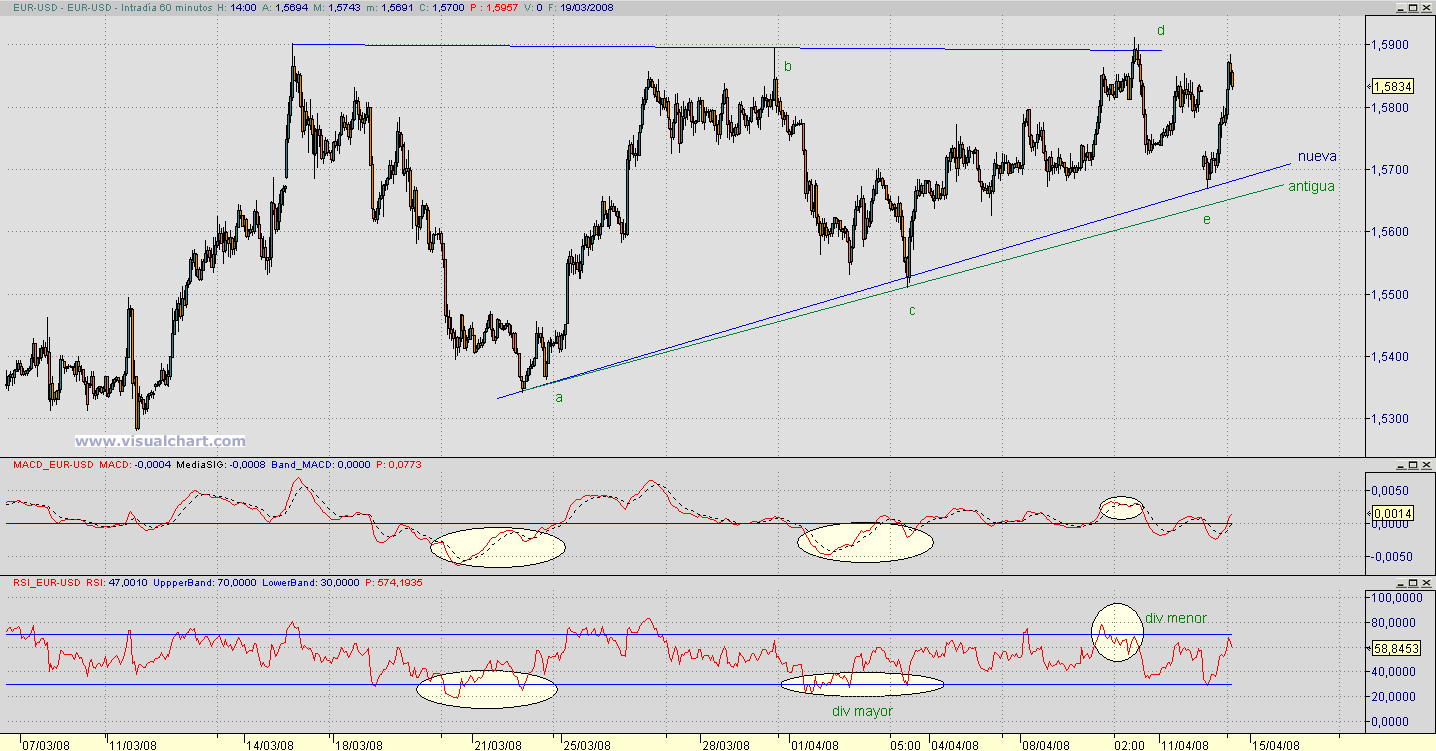Click the 25/03/08 date axis label
The image size is (1436, 751).
(588, 744)
